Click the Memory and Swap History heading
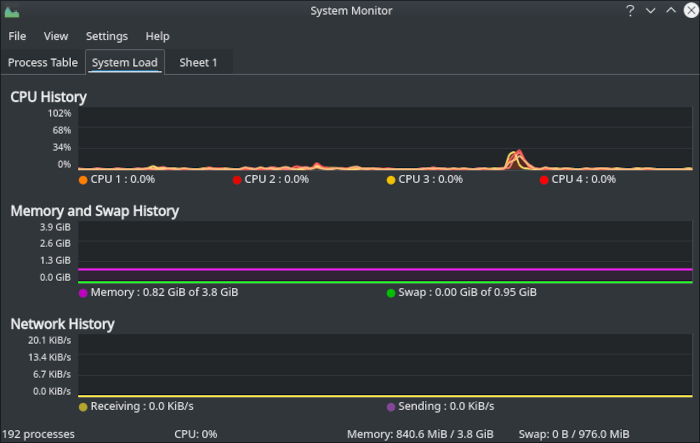 (95, 211)
